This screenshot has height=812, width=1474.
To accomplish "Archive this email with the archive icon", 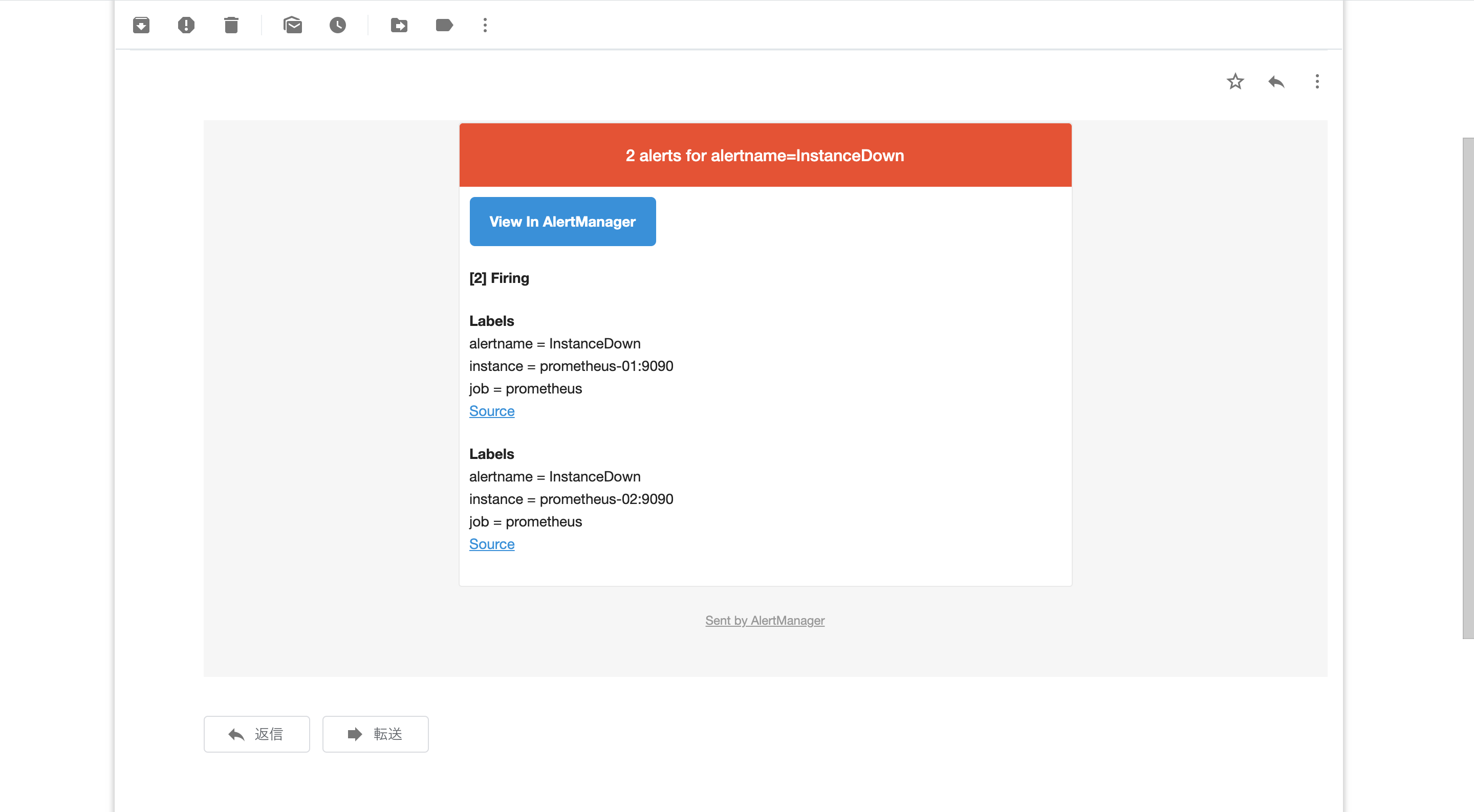I will (141, 25).
